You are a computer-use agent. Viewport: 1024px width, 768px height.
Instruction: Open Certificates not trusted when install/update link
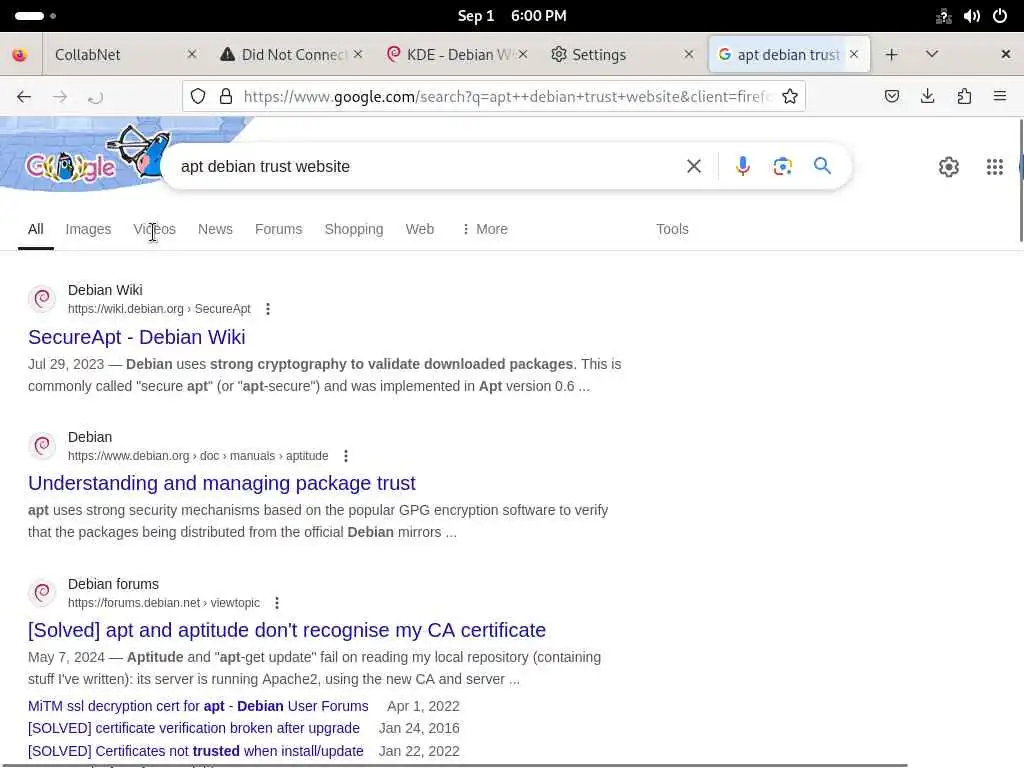(195, 751)
